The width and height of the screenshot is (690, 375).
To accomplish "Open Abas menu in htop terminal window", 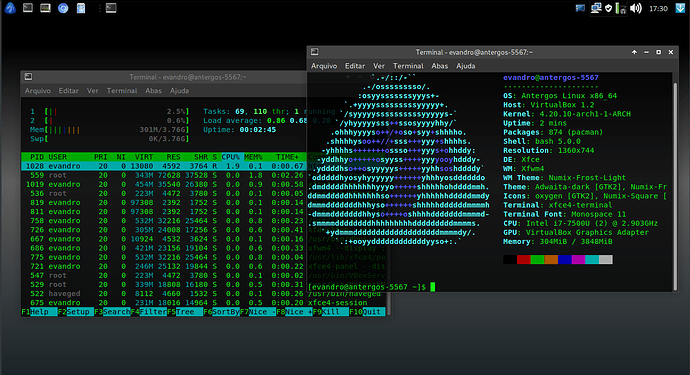I will tap(153, 91).
